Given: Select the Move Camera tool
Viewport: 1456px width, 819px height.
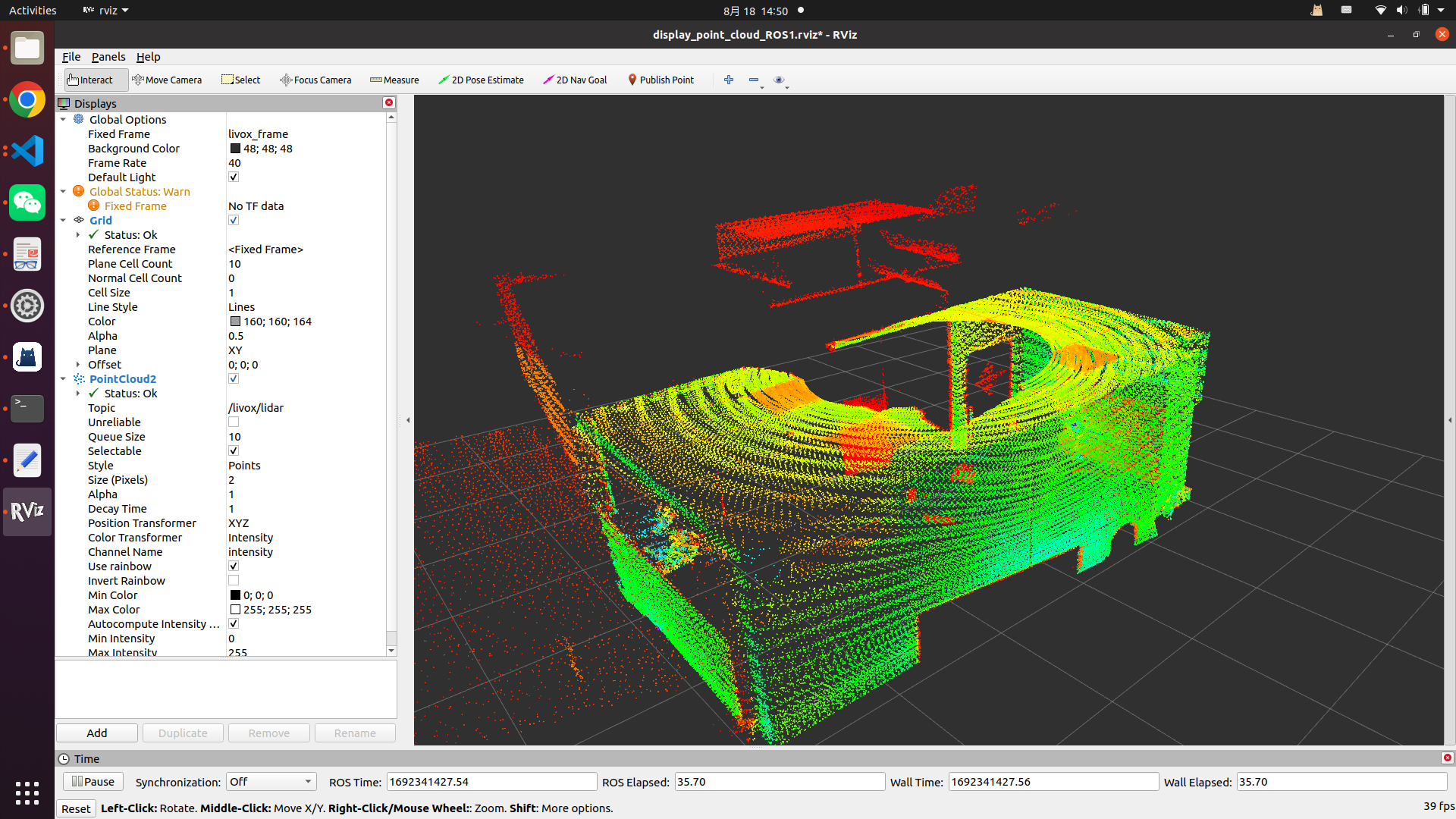Looking at the screenshot, I should click(x=166, y=79).
